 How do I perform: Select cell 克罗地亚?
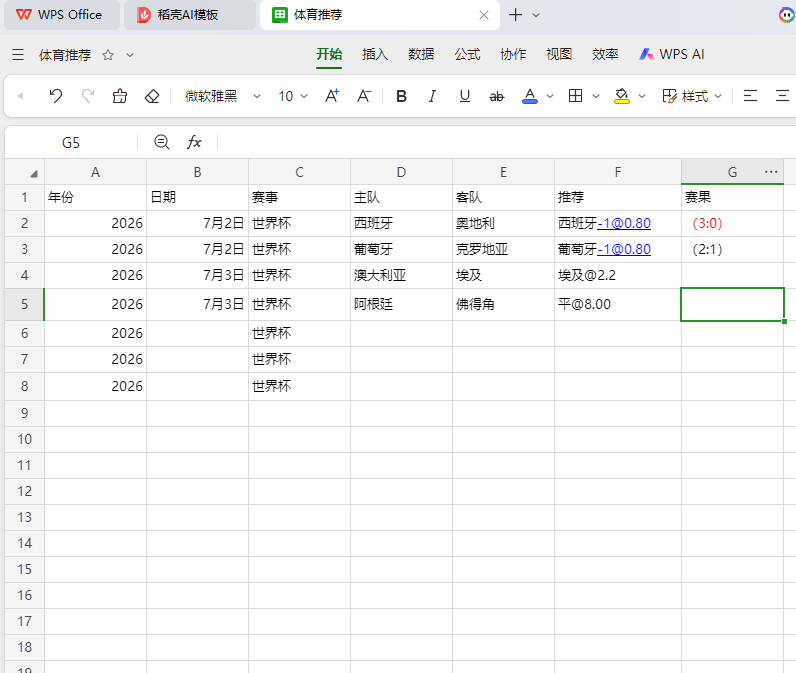(x=503, y=249)
